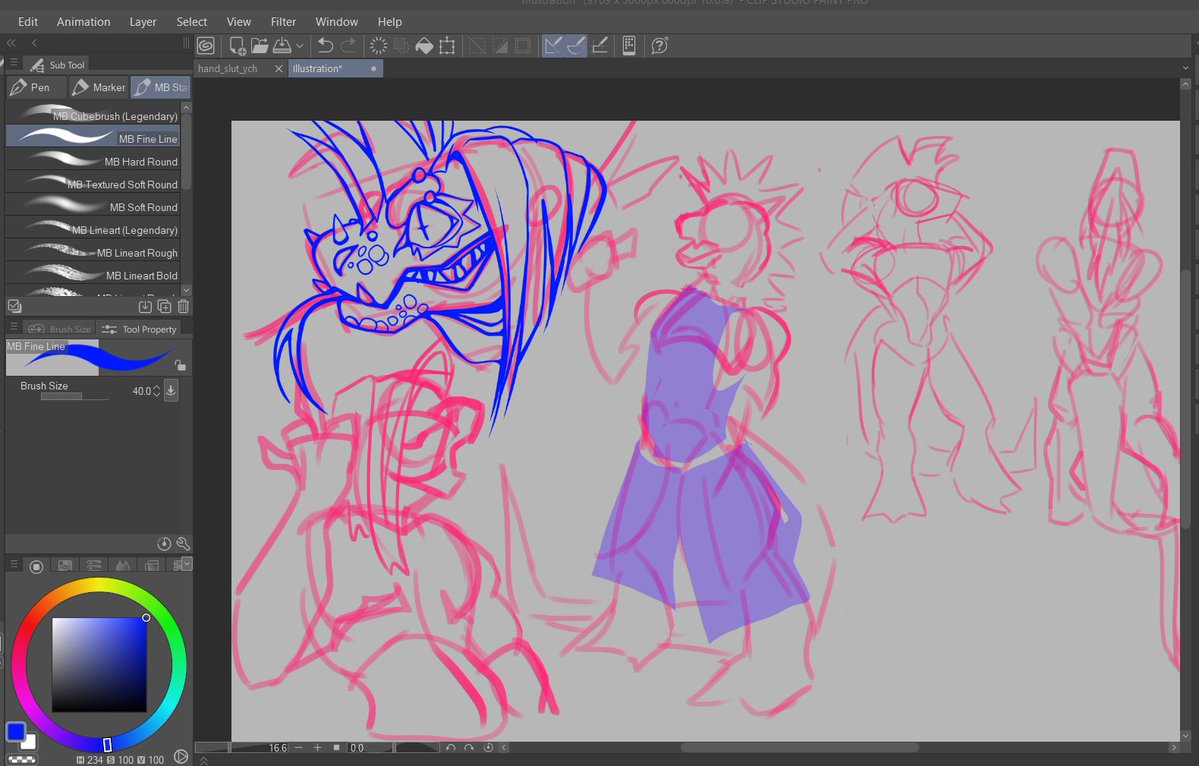Image resolution: width=1199 pixels, height=766 pixels.
Task: Open the companion smartphone mode icon
Action: pos(629,46)
